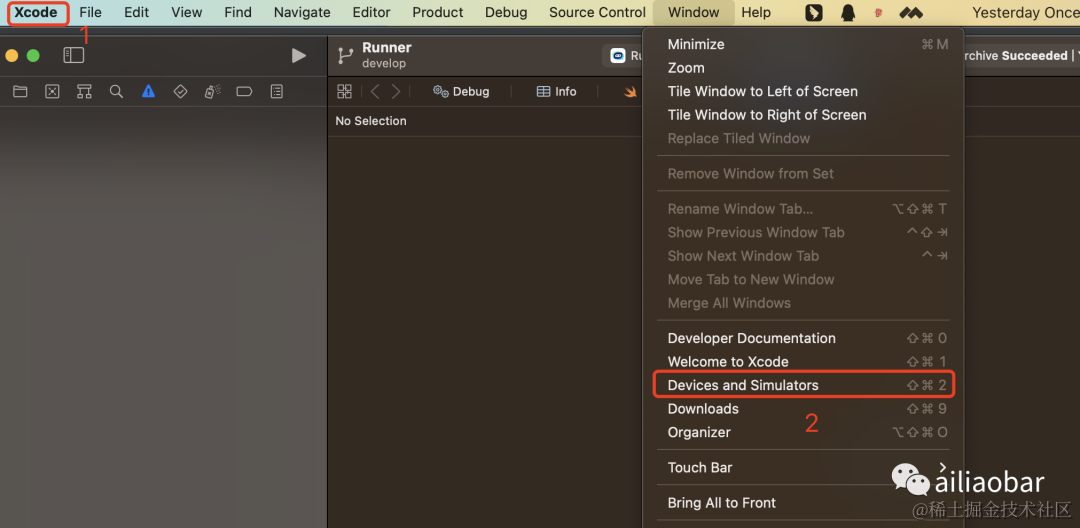The image size is (1080, 528).
Task: Select Tile Window to Right of Screen
Action: click(802, 114)
